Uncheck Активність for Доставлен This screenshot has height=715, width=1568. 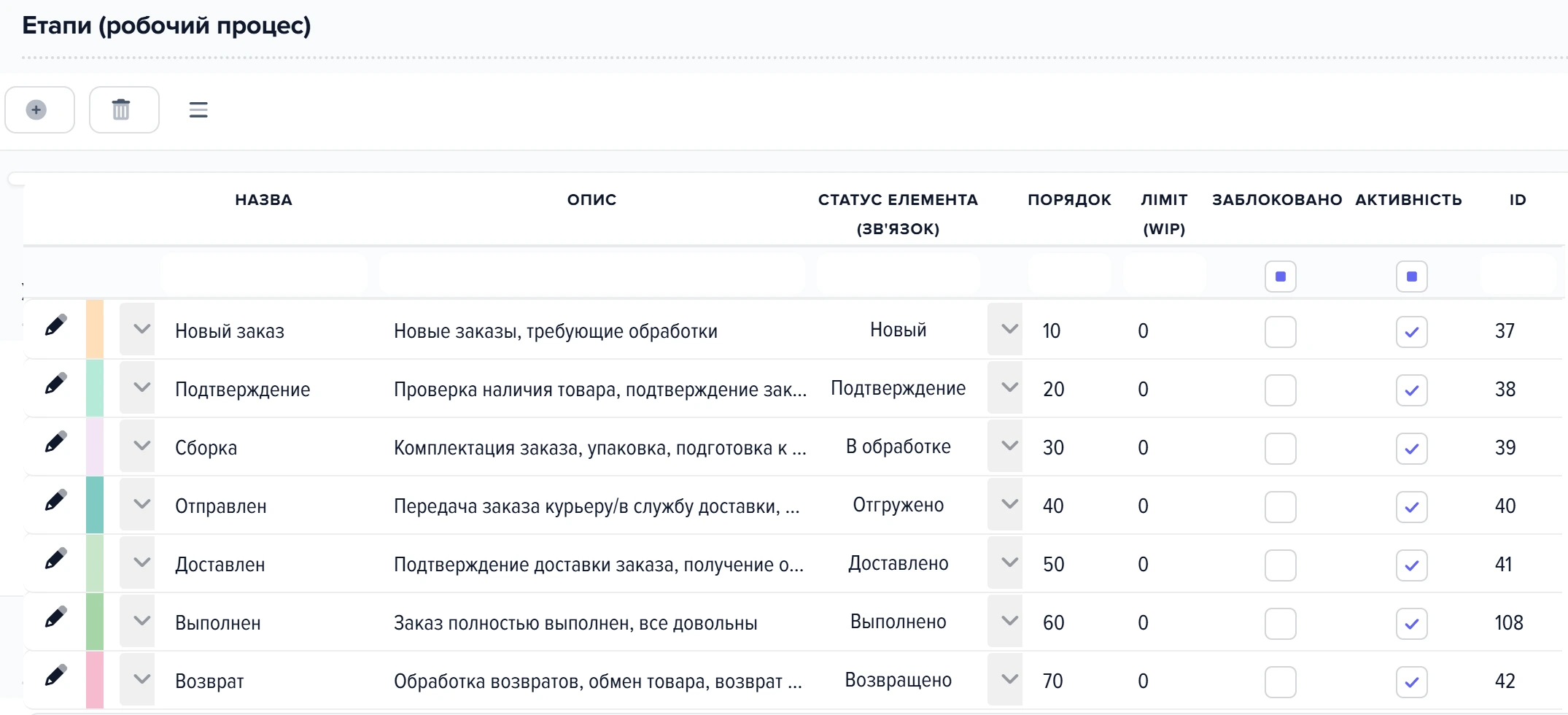pyautogui.click(x=1411, y=565)
